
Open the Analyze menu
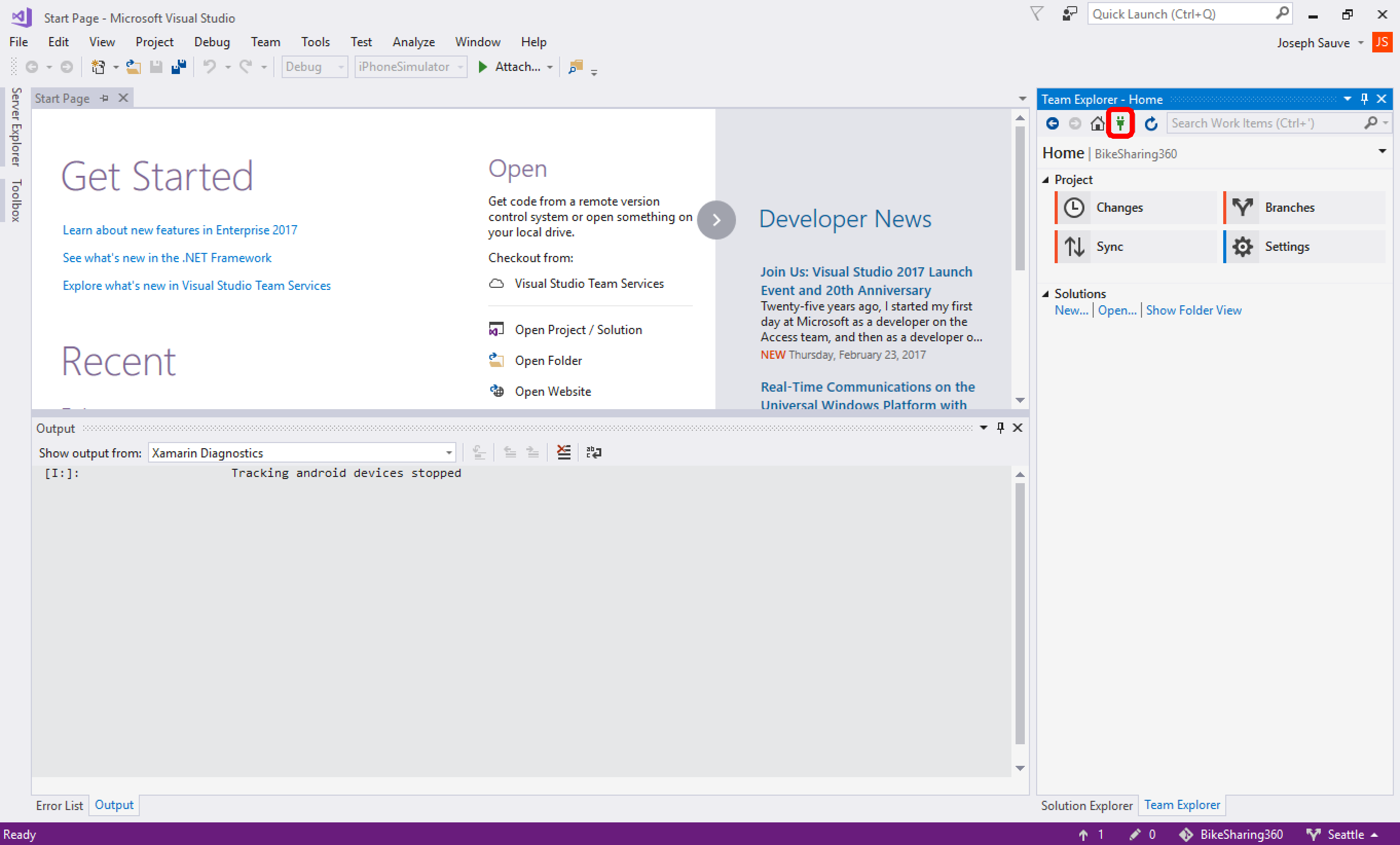click(414, 42)
